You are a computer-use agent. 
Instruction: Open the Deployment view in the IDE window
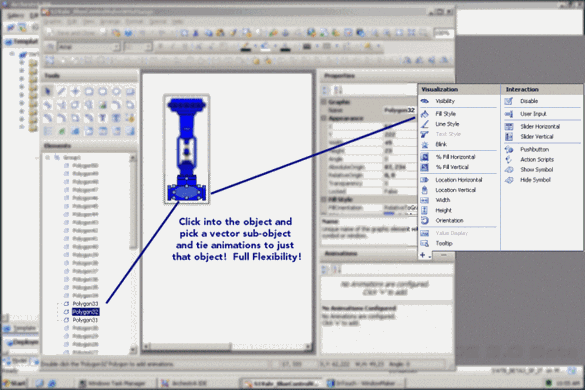(21, 342)
